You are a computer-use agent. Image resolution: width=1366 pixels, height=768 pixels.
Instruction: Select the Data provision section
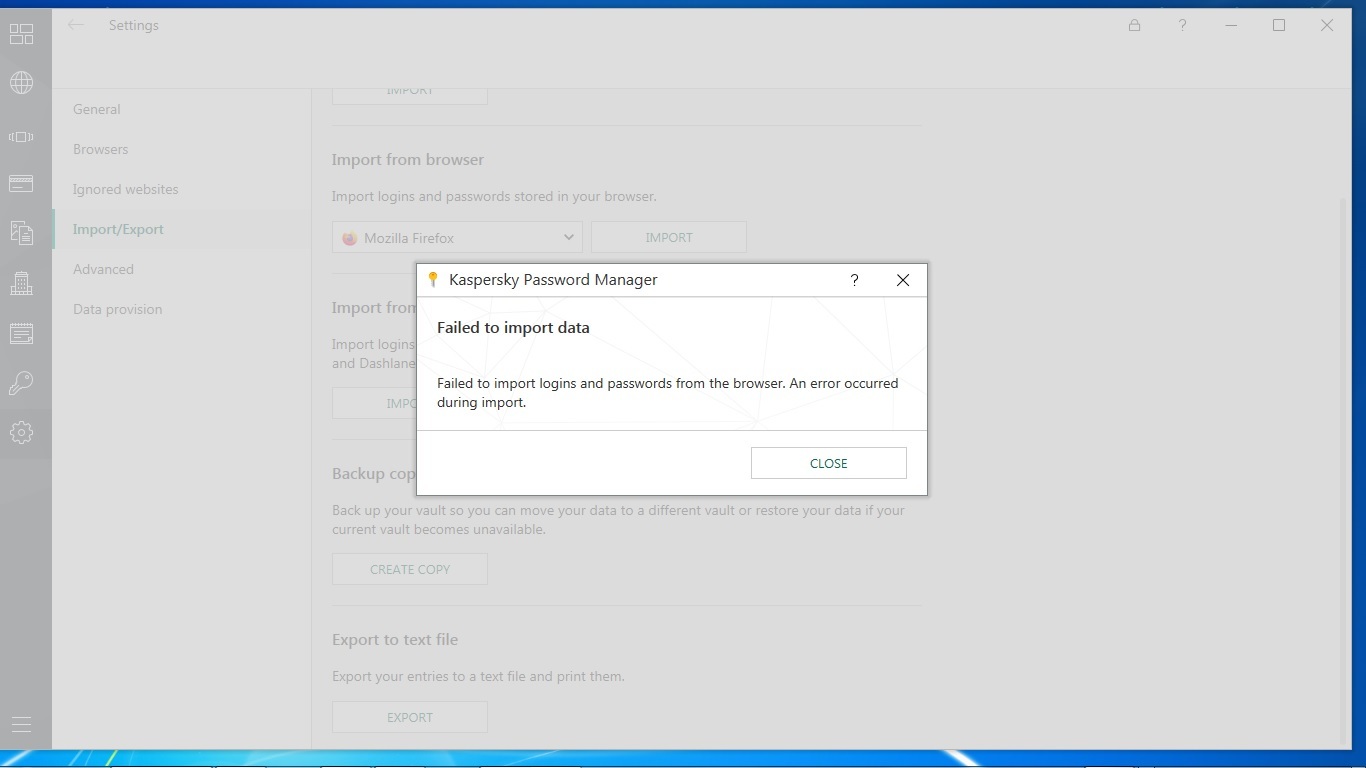pos(118,309)
